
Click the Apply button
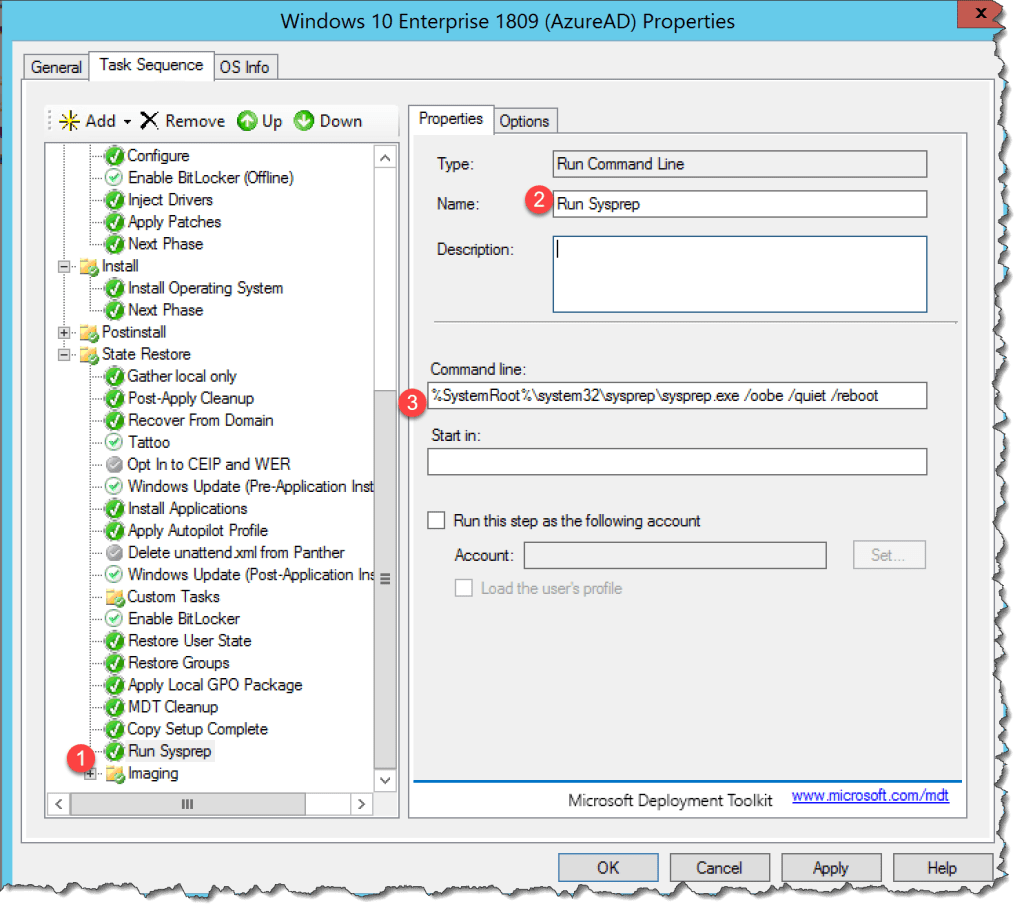[830, 867]
